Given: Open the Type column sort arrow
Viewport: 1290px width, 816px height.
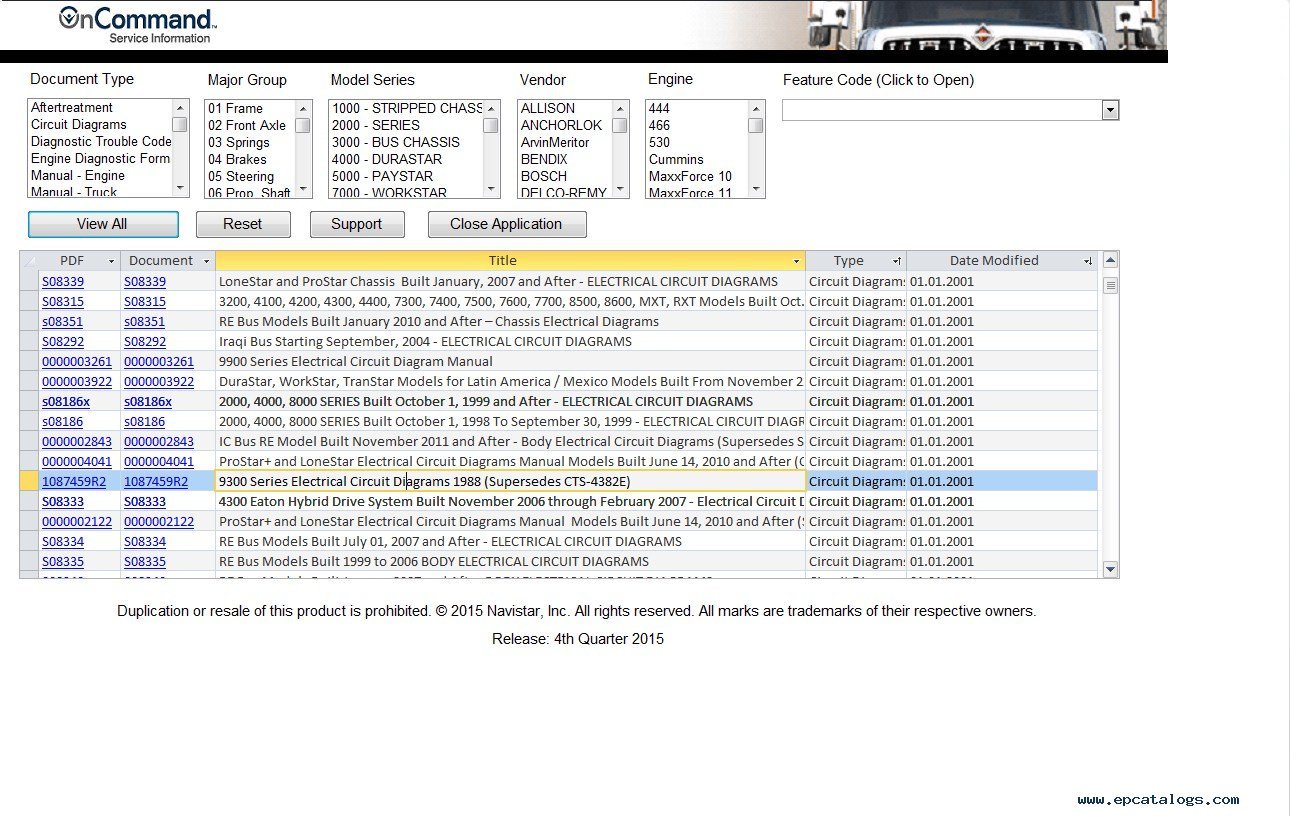Looking at the screenshot, I should [x=897, y=261].
